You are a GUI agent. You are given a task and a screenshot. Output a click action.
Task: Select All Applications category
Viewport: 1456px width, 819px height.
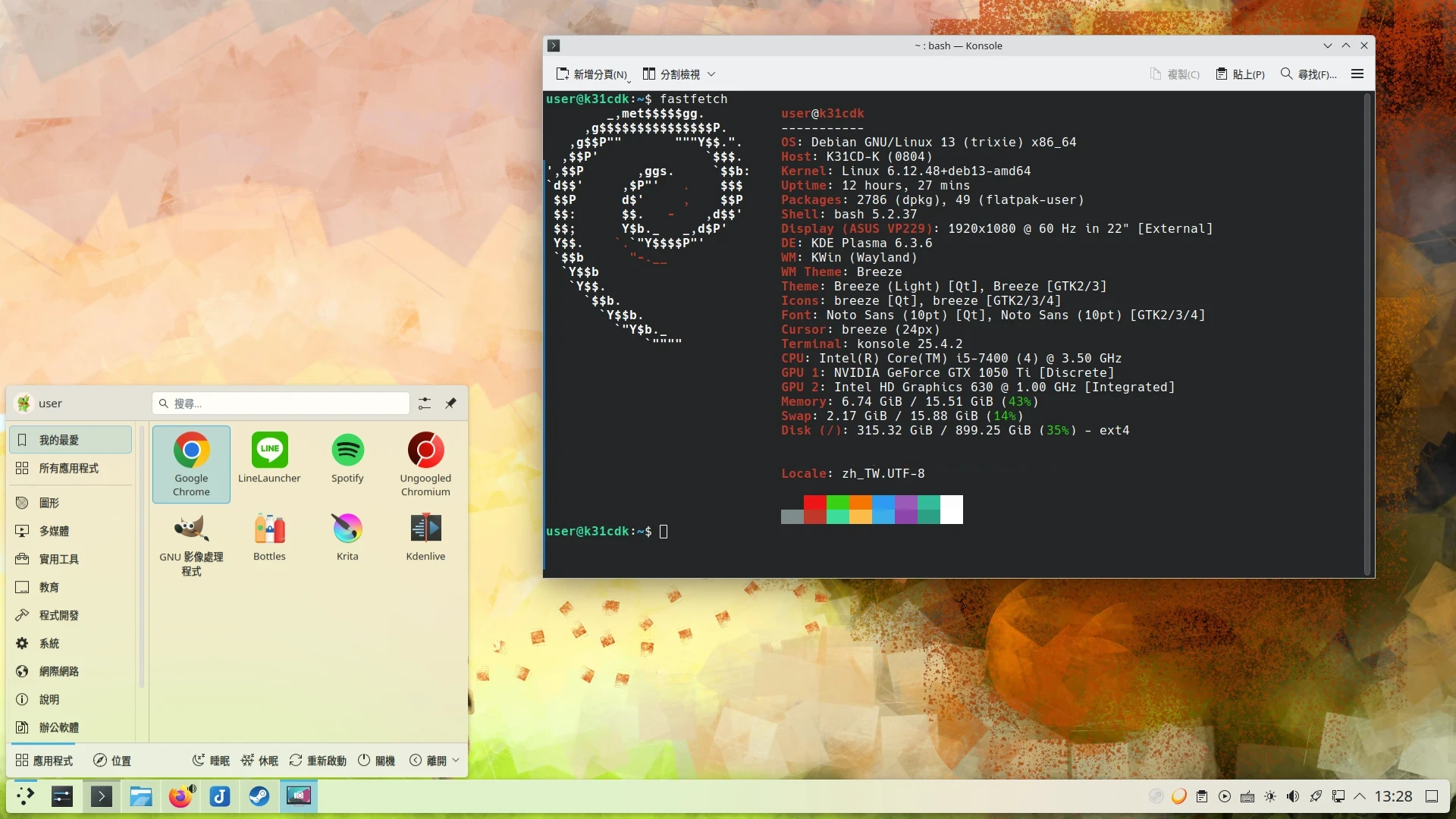pyautogui.click(x=69, y=469)
